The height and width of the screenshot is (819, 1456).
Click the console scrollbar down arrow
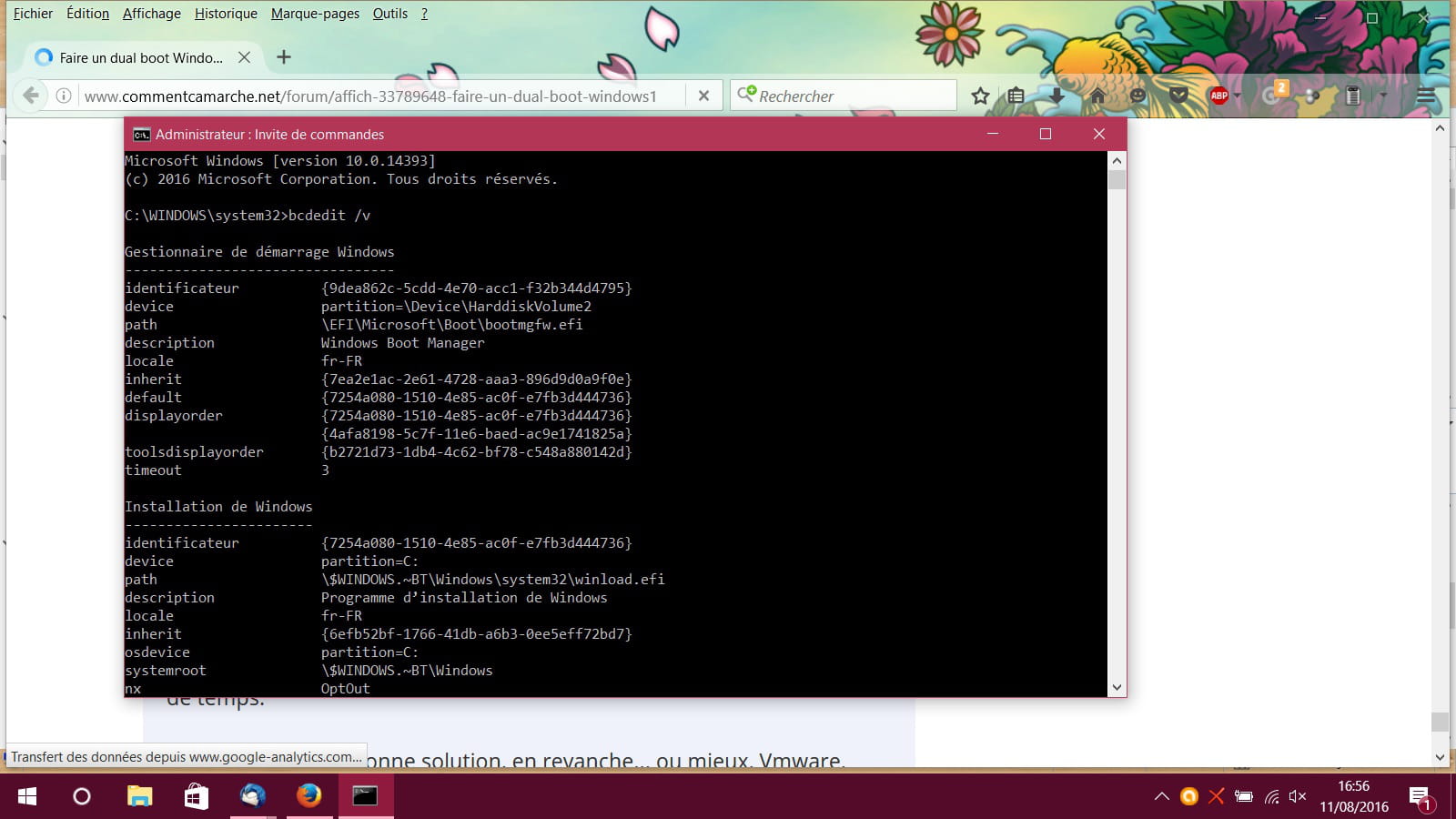click(x=1117, y=688)
